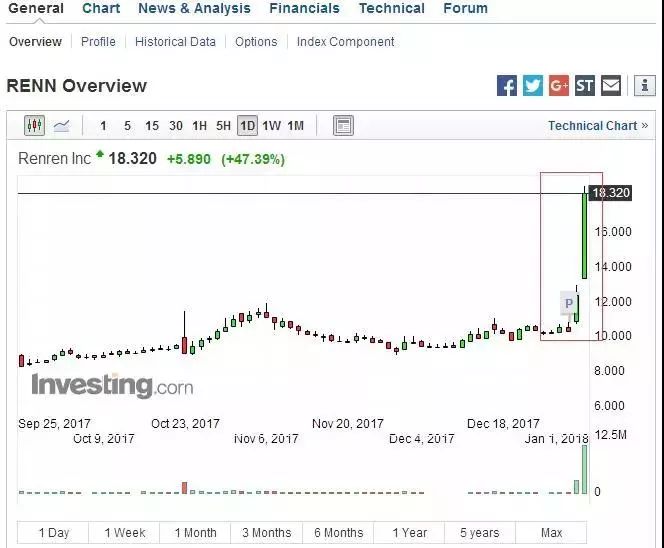Set chart interval to 30 minutes
Screen dimensions: 664x548
click(176, 126)
